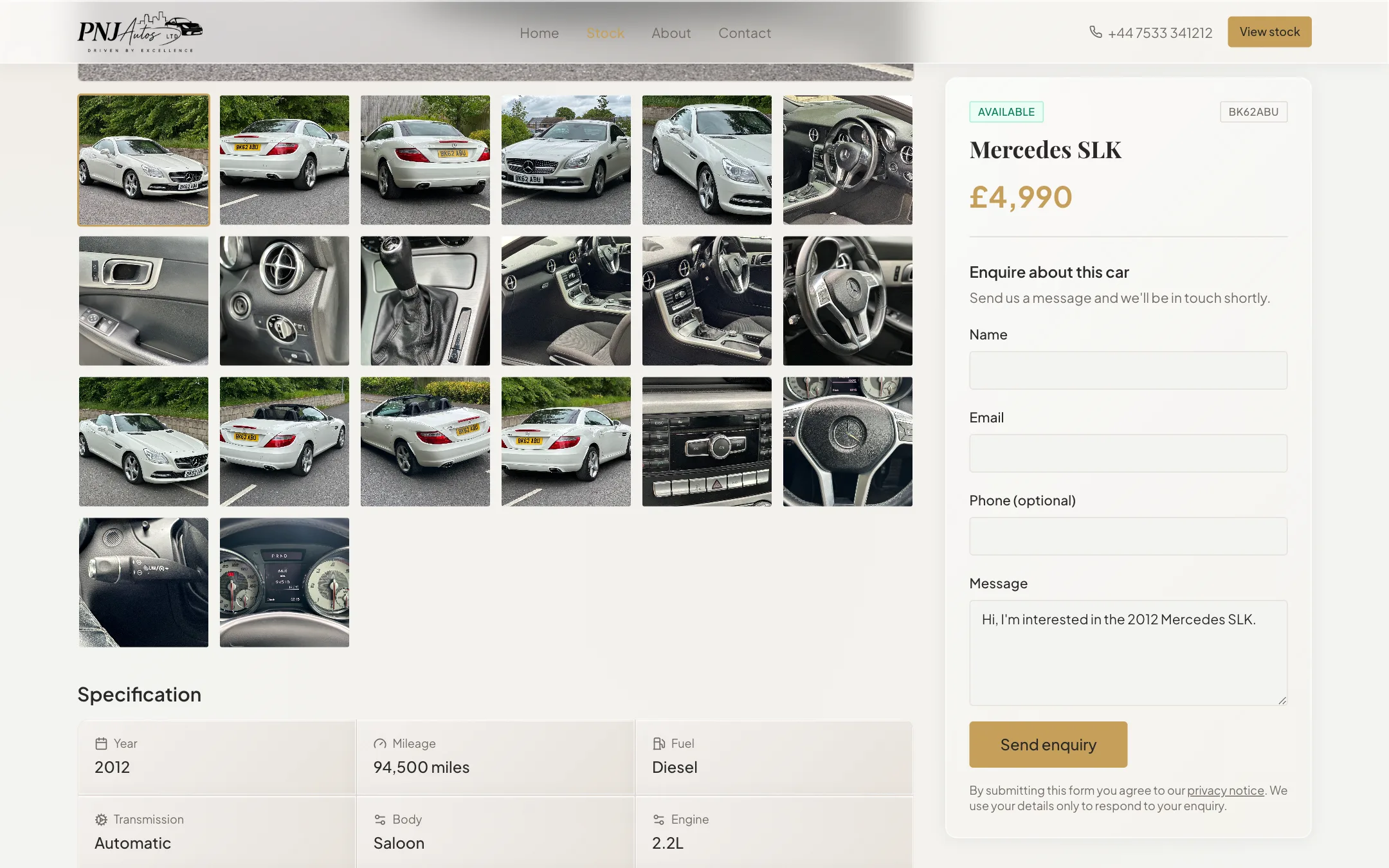Viewport: 1389px width, 868px height.
Task: Click the gauge icon next to Mileage
Action: (x=380, y=743)
